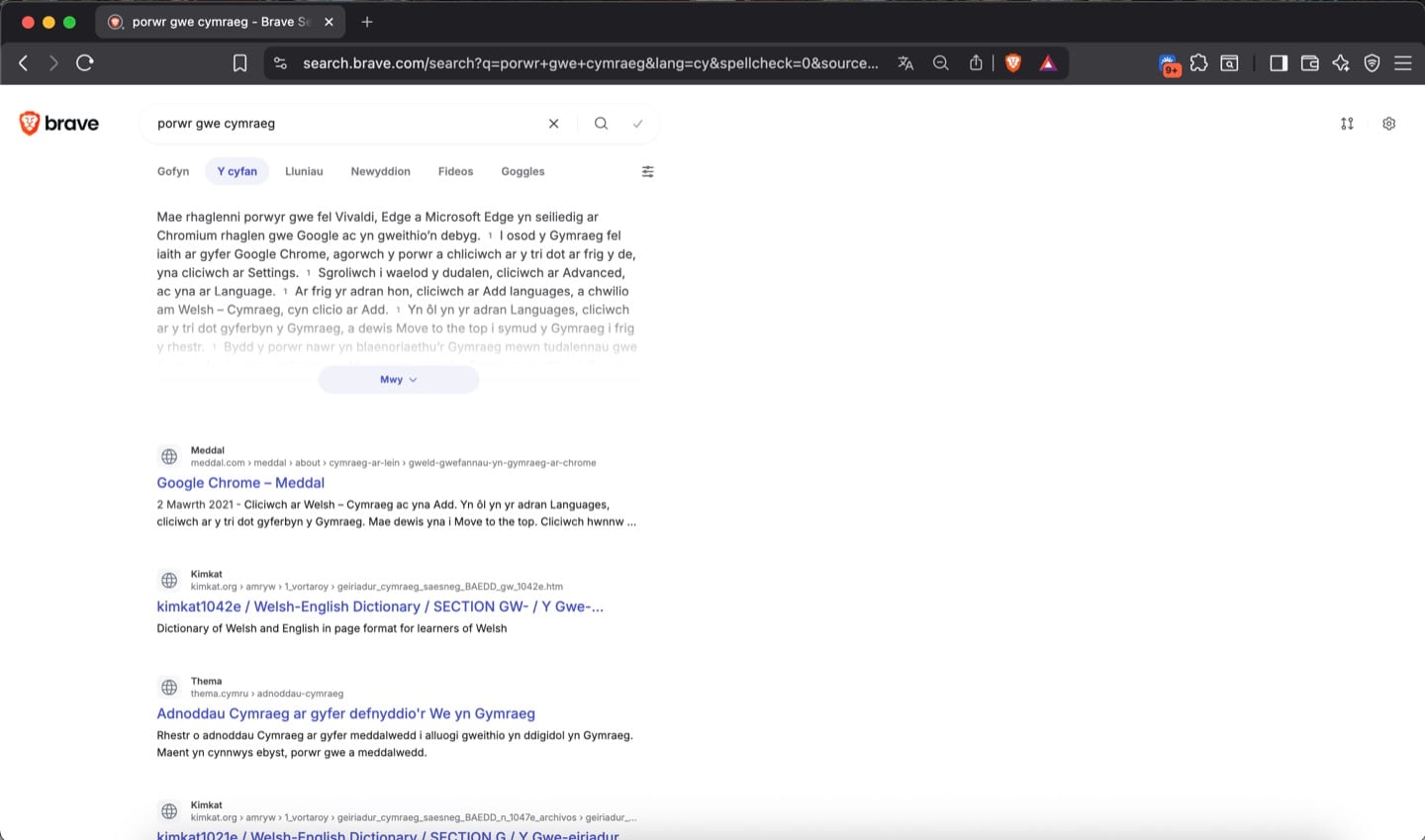The width and height of the screenshot is (1425, 840).
Task: Open the extensions puzzle icon
Action: coord(1199,63)
